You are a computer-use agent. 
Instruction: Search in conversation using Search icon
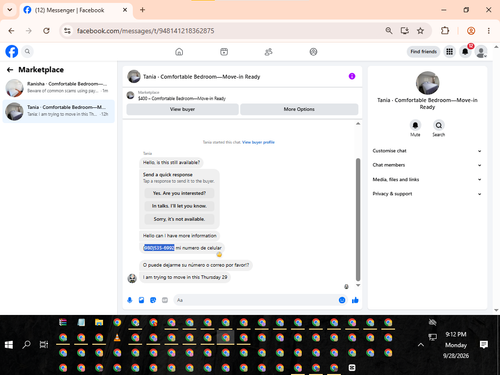439,125
